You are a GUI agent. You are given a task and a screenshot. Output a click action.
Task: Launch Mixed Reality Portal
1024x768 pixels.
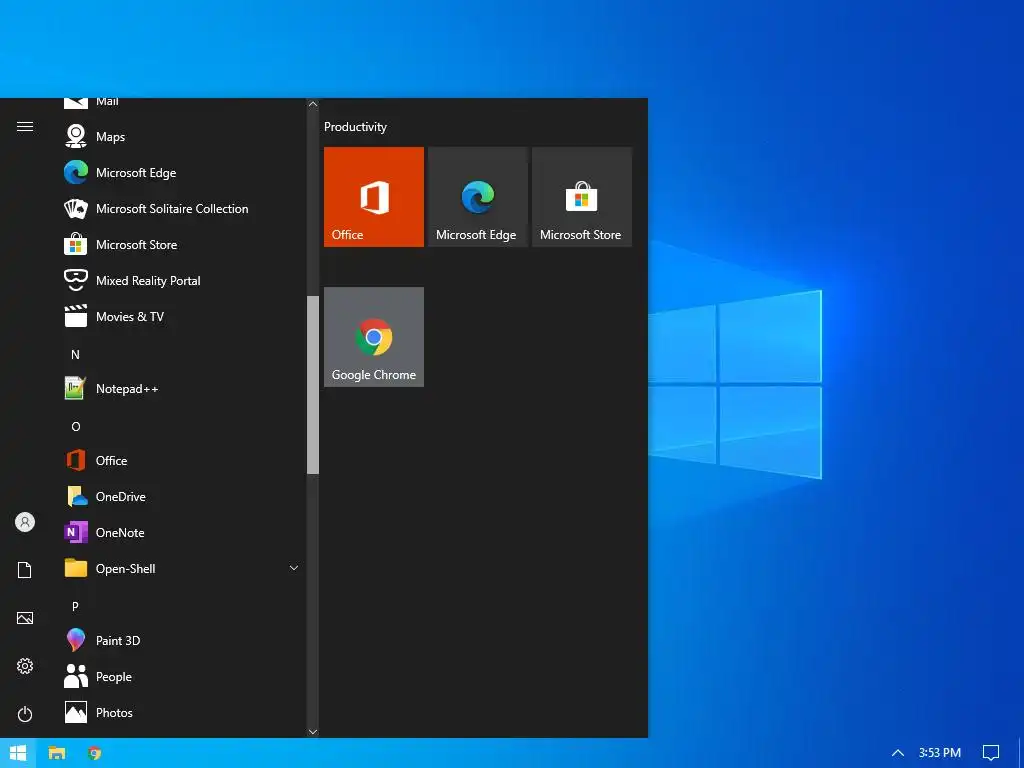(x=183, y=280)
